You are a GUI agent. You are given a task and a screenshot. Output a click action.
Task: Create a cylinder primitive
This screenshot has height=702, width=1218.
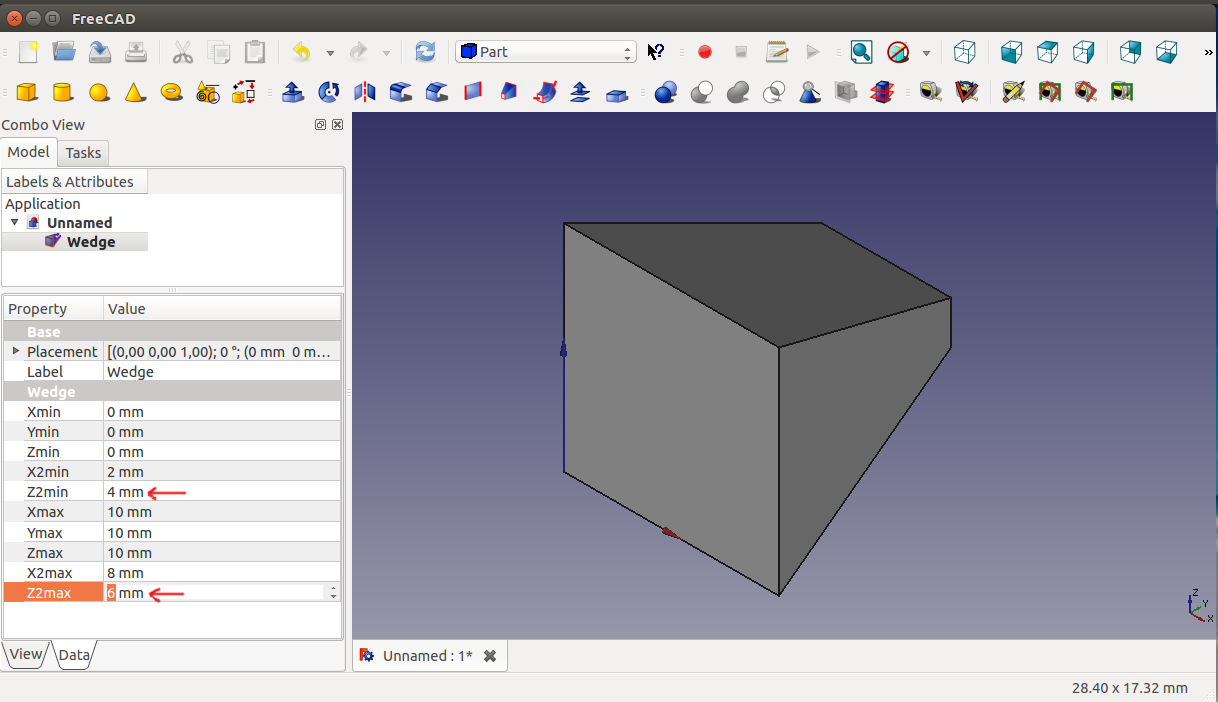(62, 92)
